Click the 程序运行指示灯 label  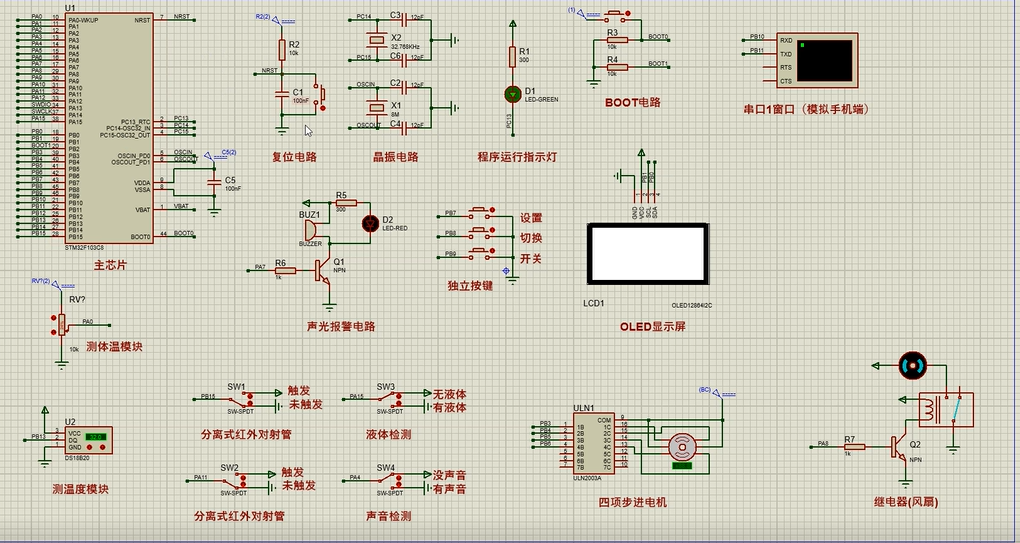tap(517, 157)
